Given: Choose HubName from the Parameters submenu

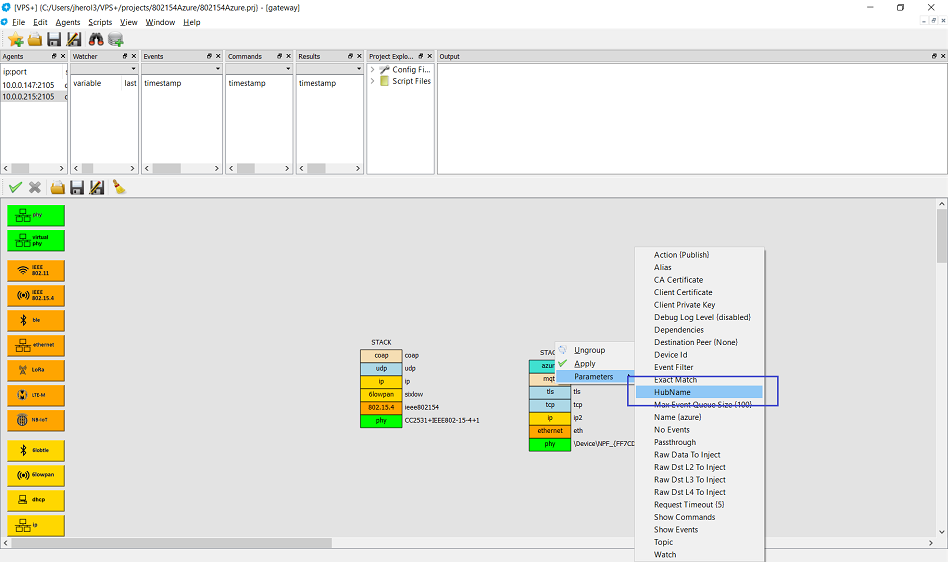Looking at the screenshot, I should point(672,392).
